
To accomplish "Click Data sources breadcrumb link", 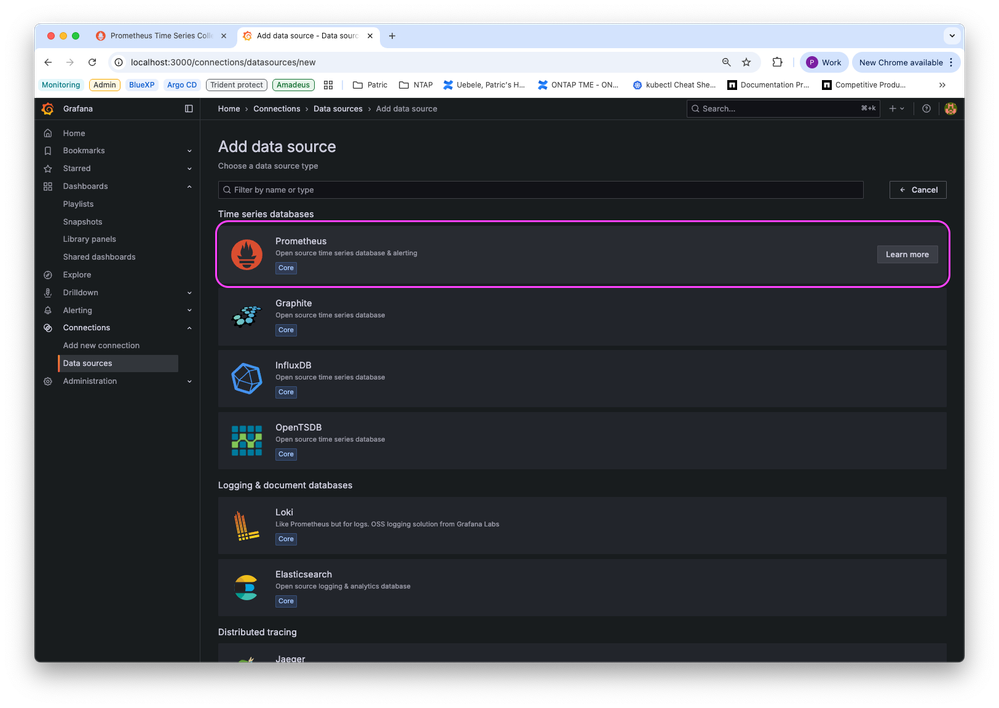I will 338,109.
